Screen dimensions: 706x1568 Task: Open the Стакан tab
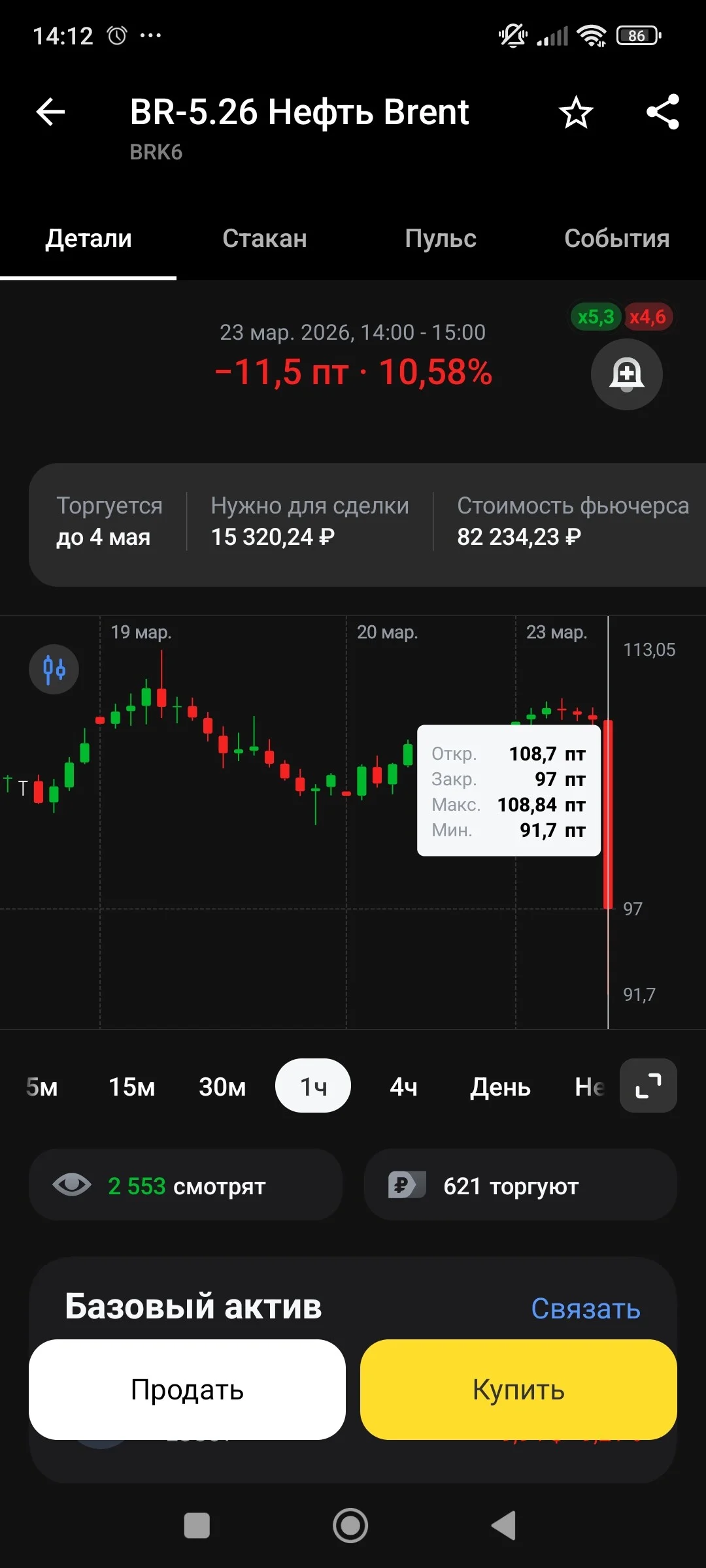(265, 238)
